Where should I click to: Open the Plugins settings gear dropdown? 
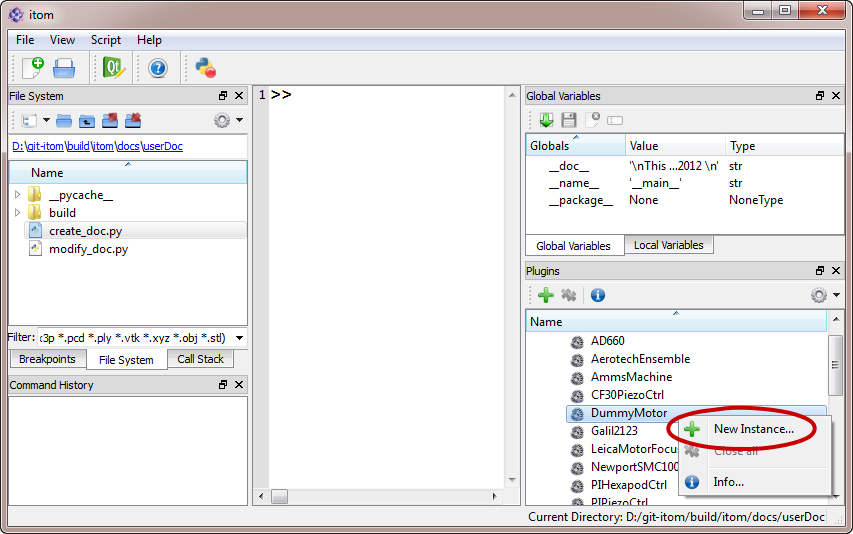pos(825,295)
